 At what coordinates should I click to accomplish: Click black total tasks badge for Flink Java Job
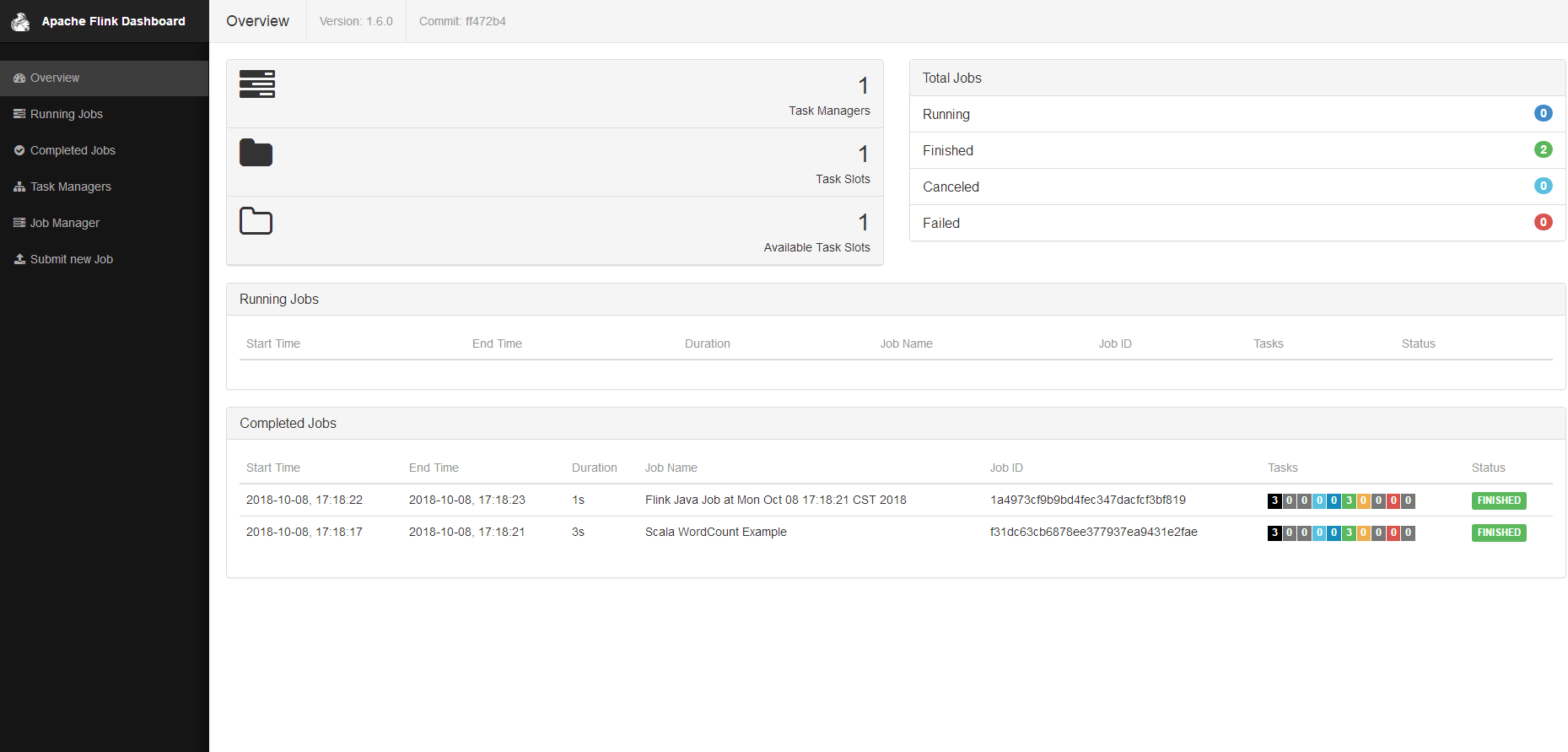coord(1274,500)
